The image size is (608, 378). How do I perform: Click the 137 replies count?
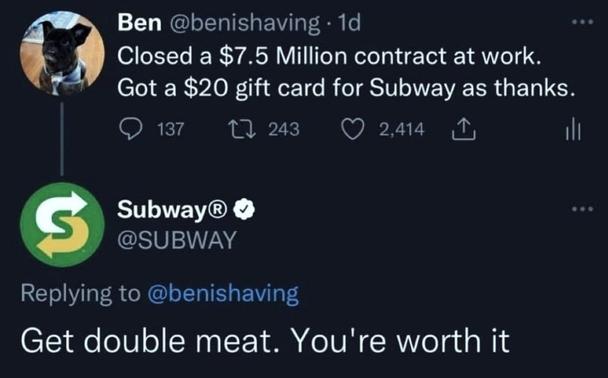[171, 129]
